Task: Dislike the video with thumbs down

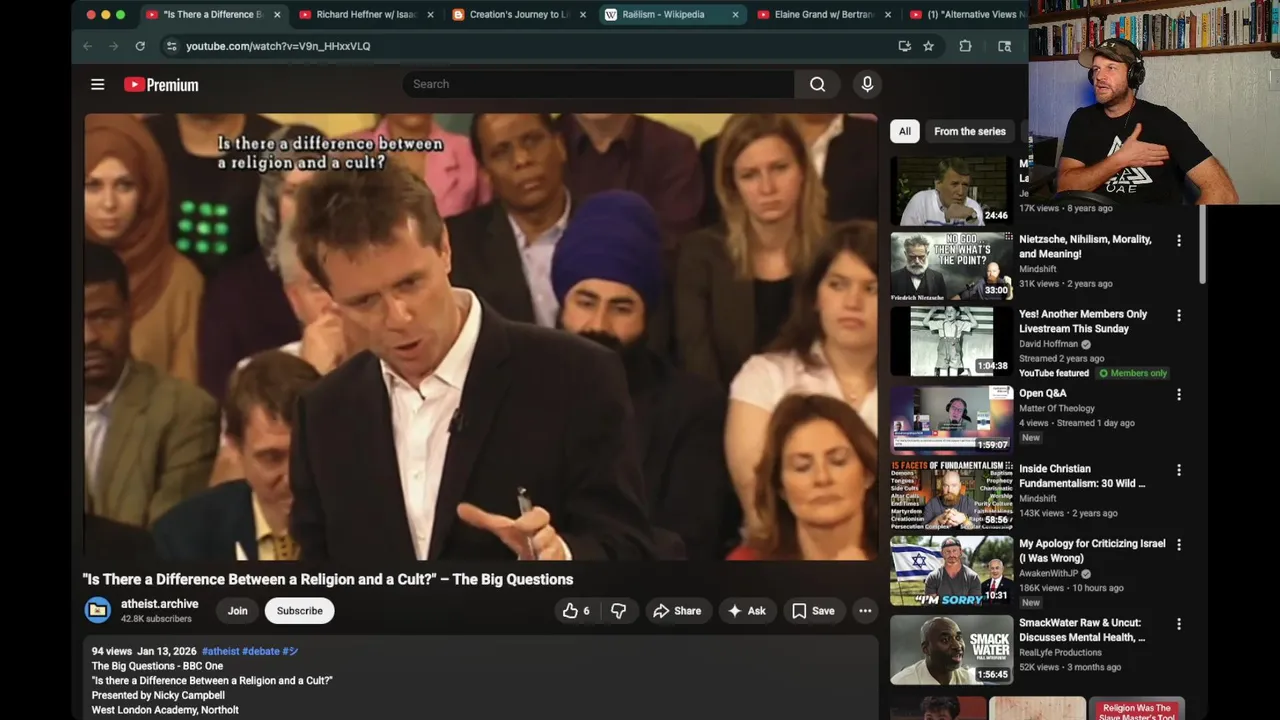Action: [618, 611]
